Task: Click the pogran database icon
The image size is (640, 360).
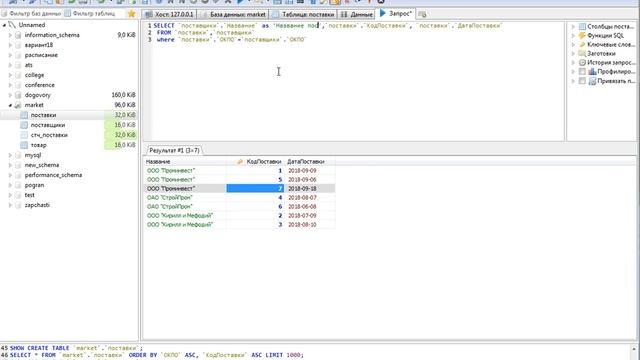Action: tap(18, 185)
